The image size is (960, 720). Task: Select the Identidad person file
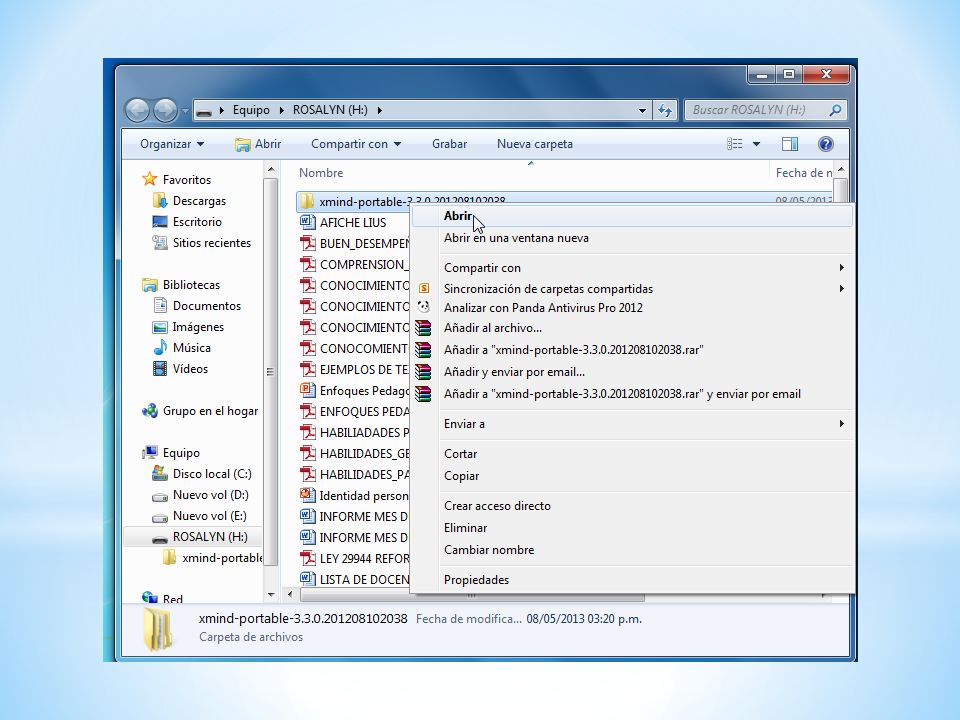[x=354, y=495]
